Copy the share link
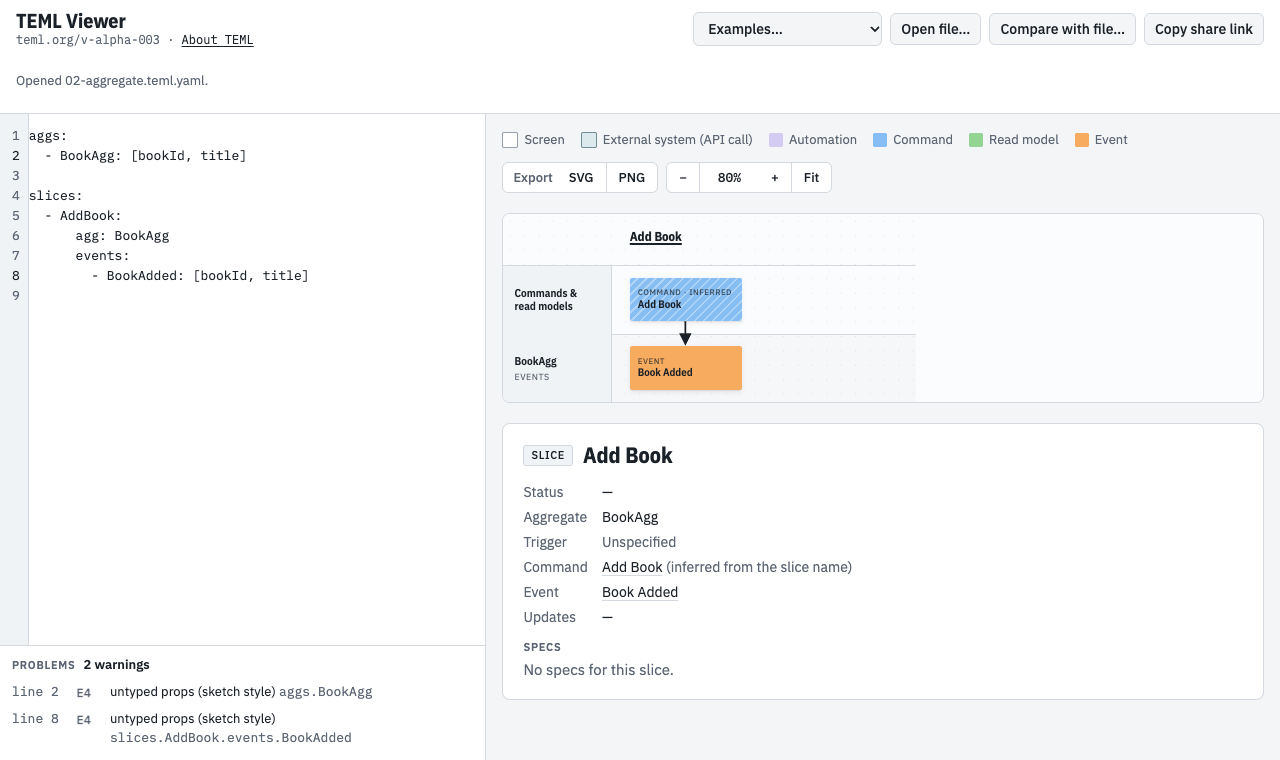The height and width of the screenshot is (760, 1280). pyautogui.click(x=1204, y=29)
